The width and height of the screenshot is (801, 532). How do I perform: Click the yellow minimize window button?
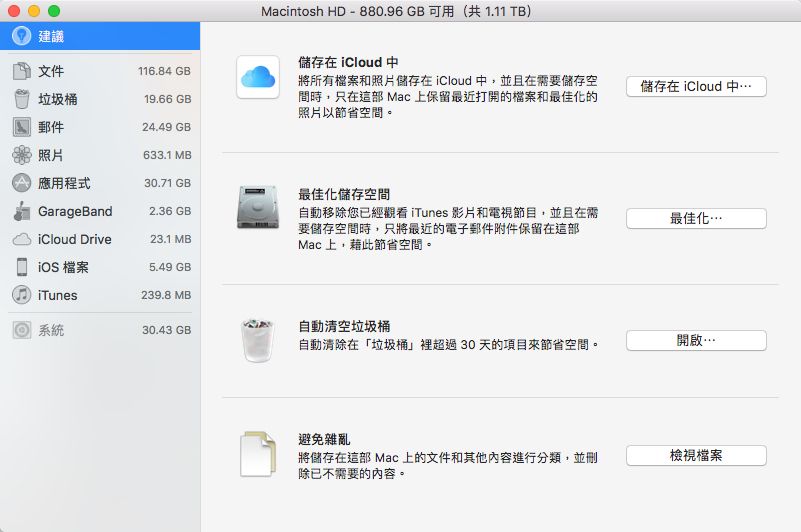point(34,11)
